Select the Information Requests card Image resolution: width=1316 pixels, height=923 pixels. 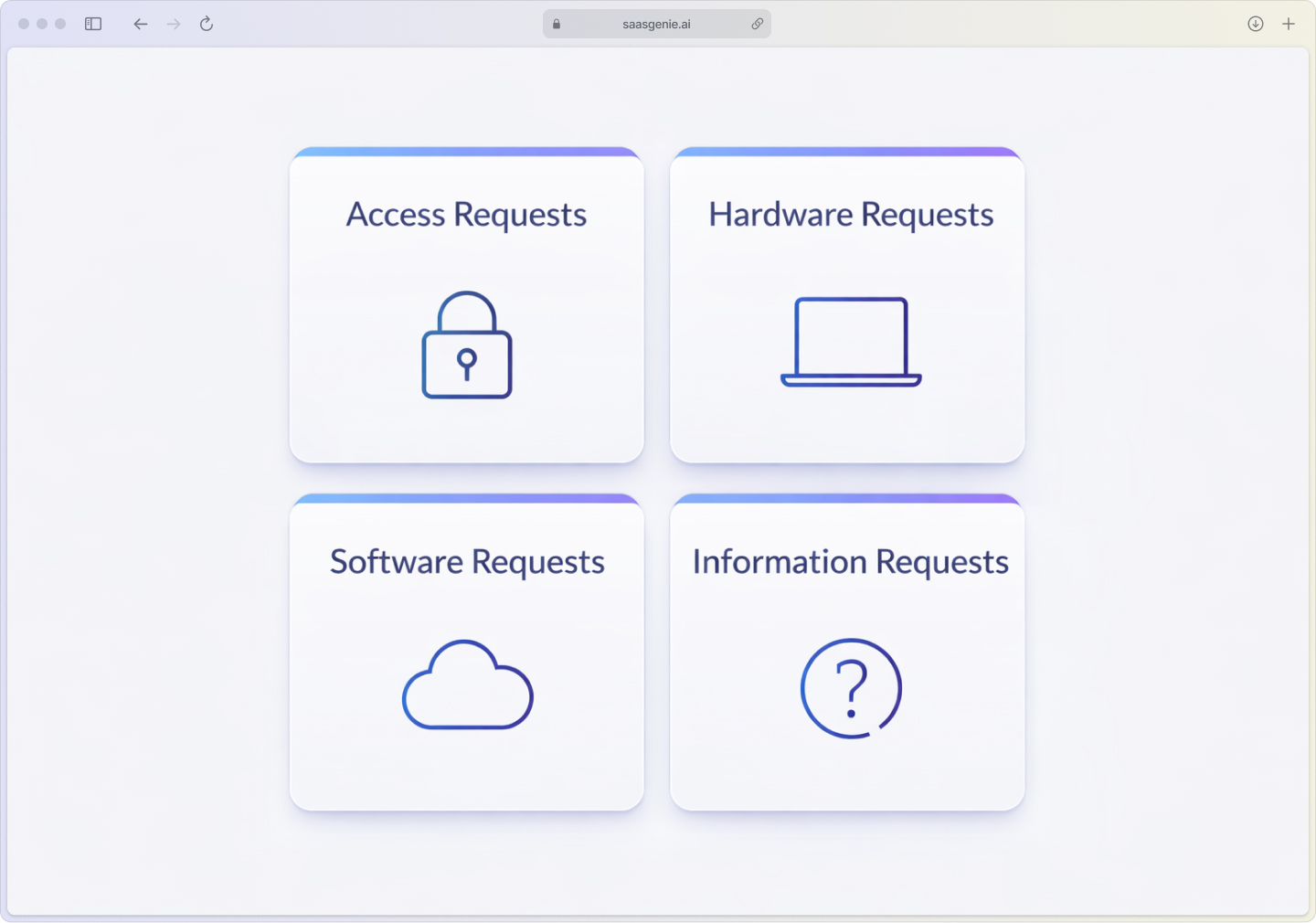(847, 652)
